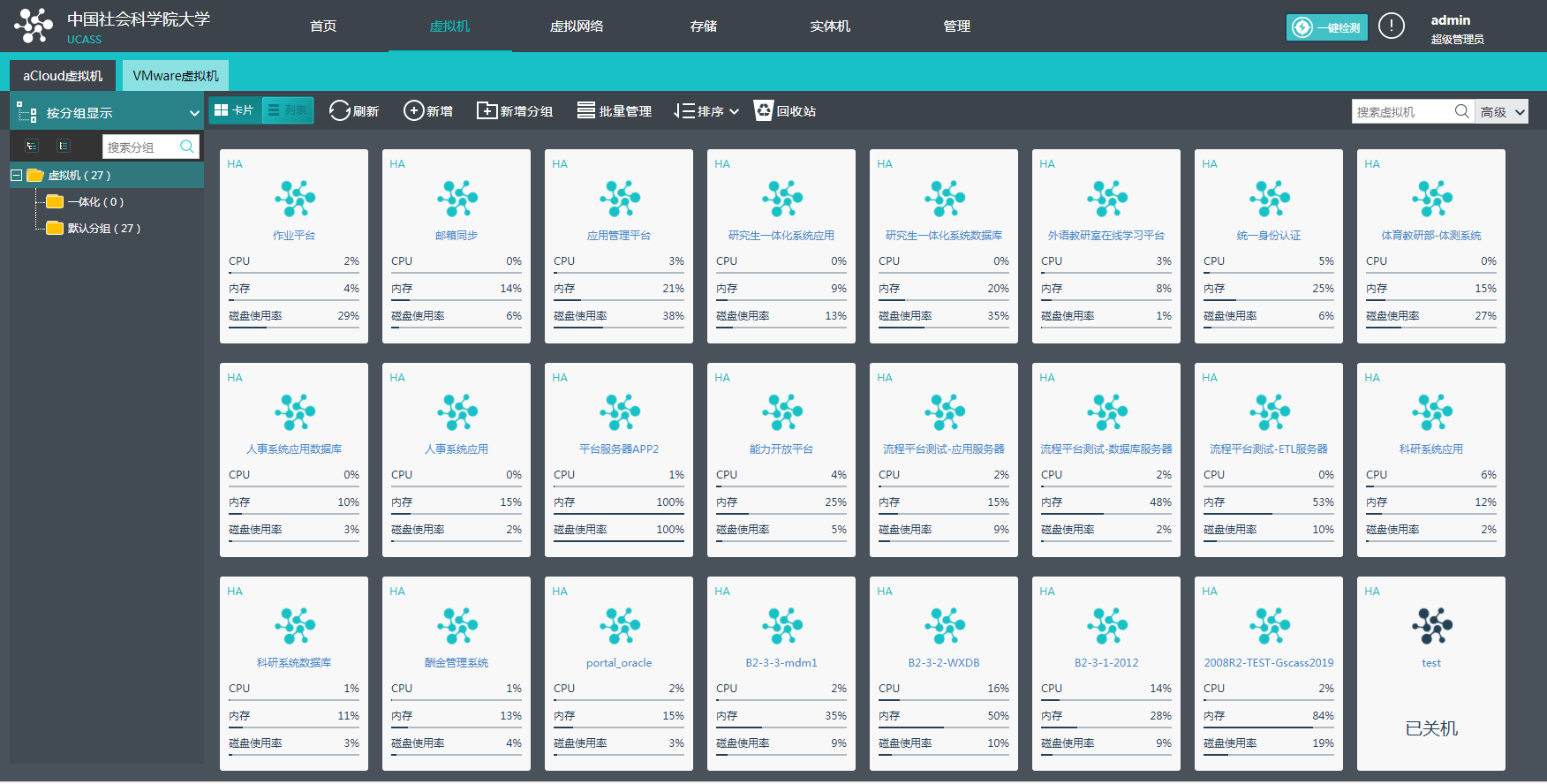The width and height of the screenshot is (1547, 784).
Task: Click the 搜索分组 group search field
Action: pyautogui.click(x=141, y=147)
